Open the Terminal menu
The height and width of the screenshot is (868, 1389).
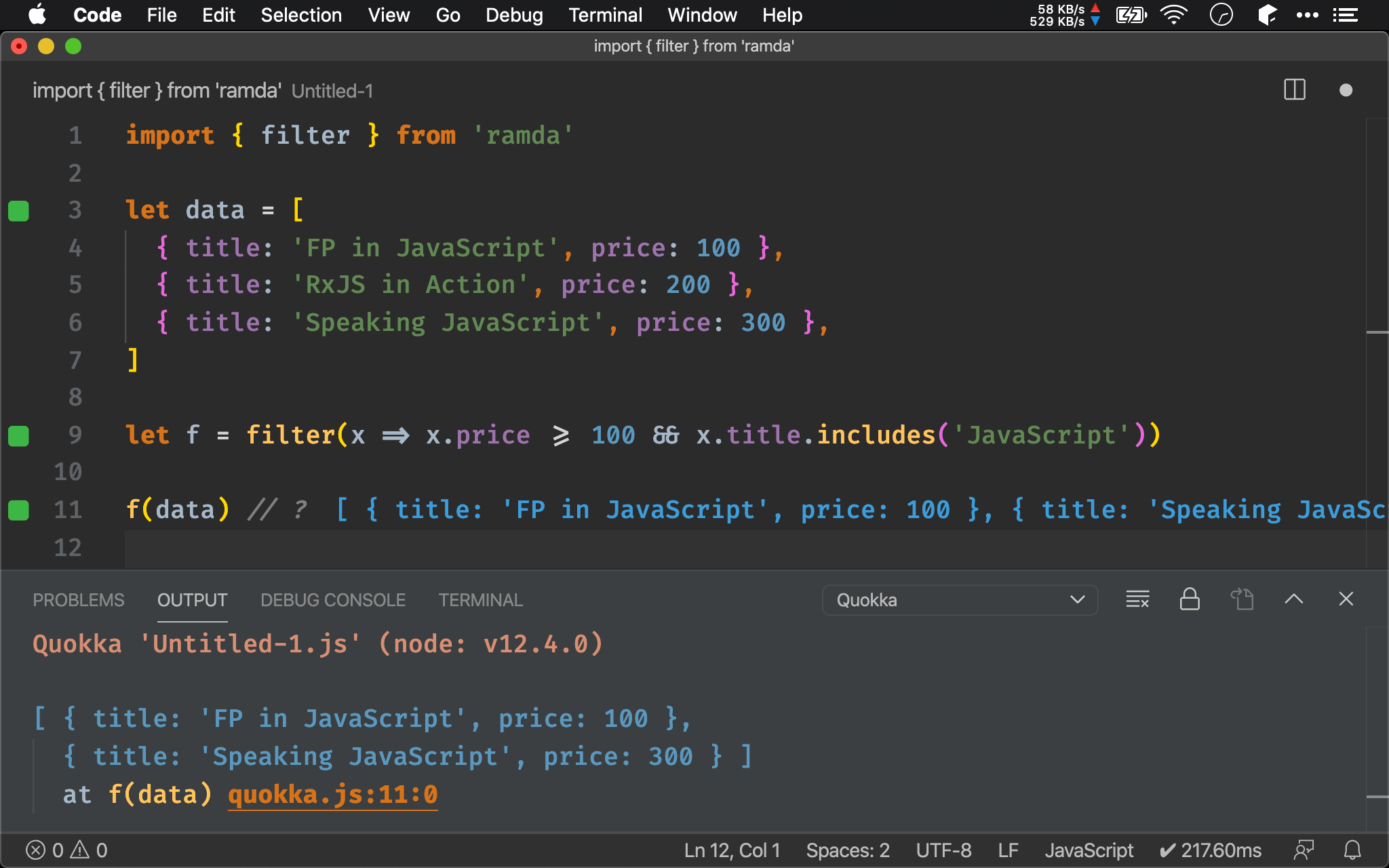click(x=605, y=15)
